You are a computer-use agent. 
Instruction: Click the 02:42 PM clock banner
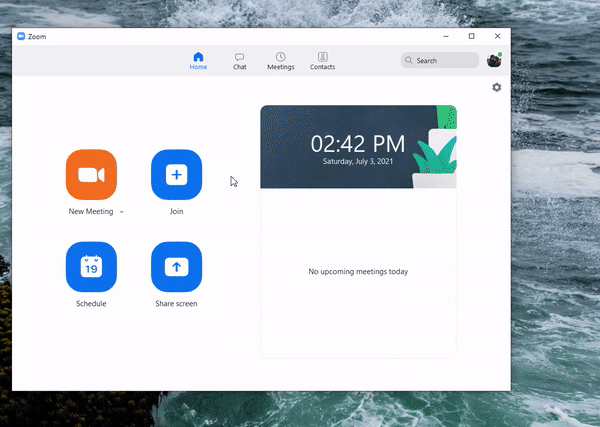point(358,141)
